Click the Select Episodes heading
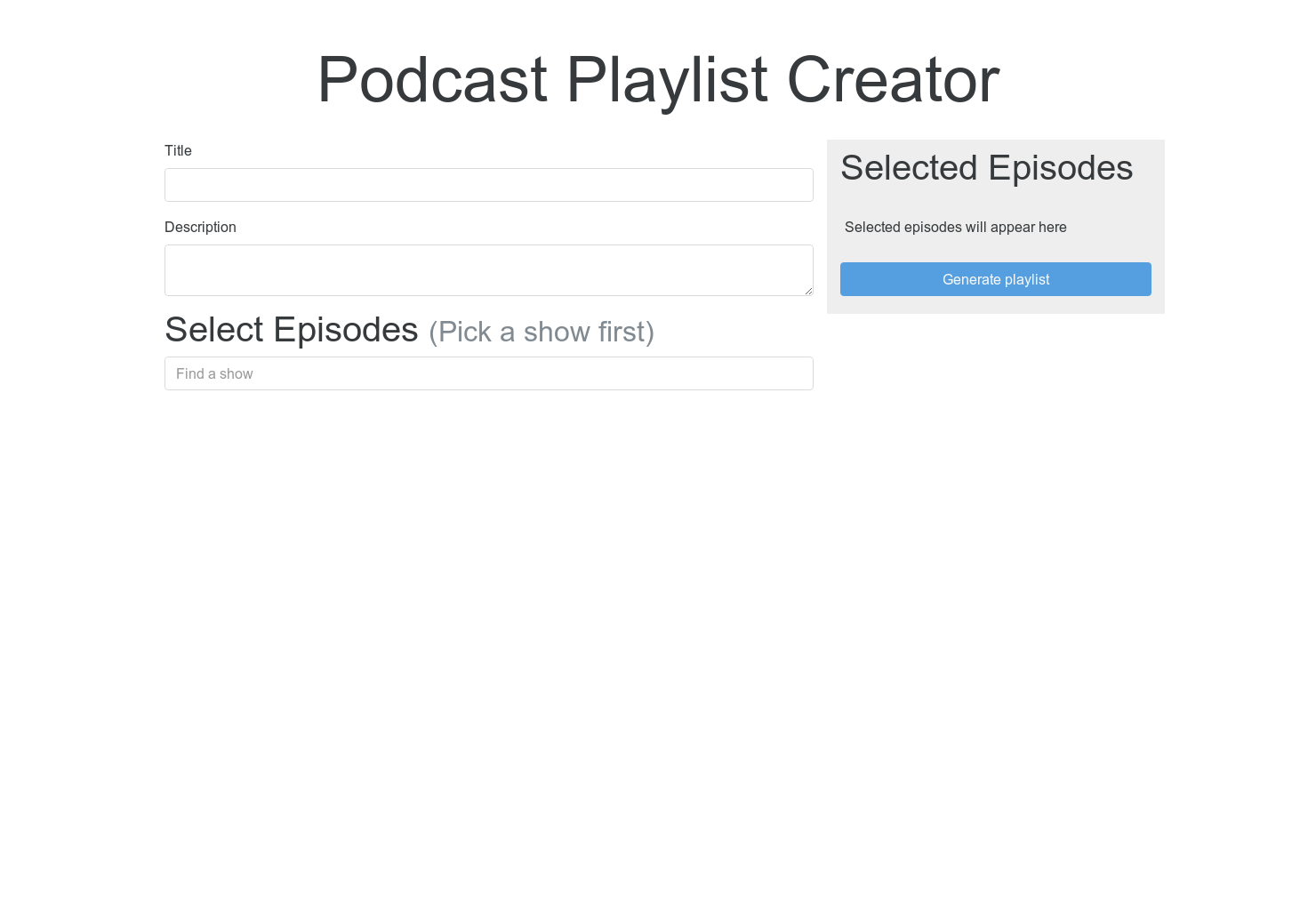This screenshot has width=1316, height=922. coord(291,329)
